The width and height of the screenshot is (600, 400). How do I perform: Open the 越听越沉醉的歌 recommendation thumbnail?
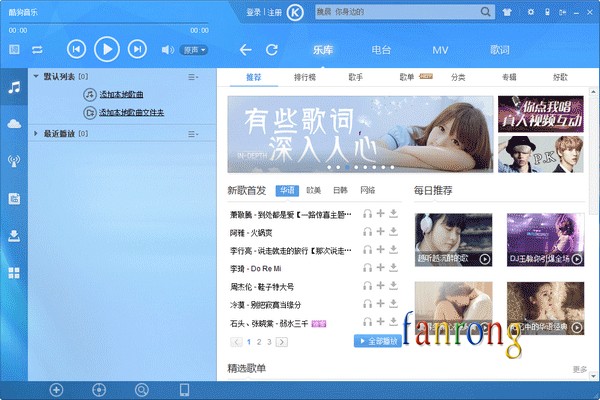click(x=453, y=240)
